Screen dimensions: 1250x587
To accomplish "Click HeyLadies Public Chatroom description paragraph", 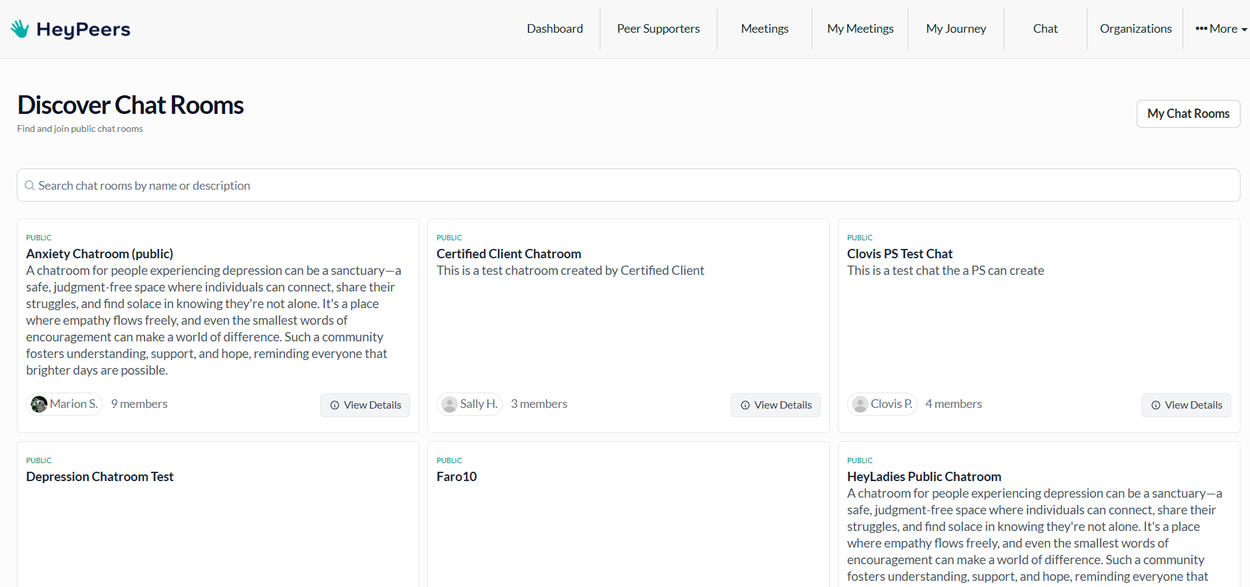I will click(1035, 535).
